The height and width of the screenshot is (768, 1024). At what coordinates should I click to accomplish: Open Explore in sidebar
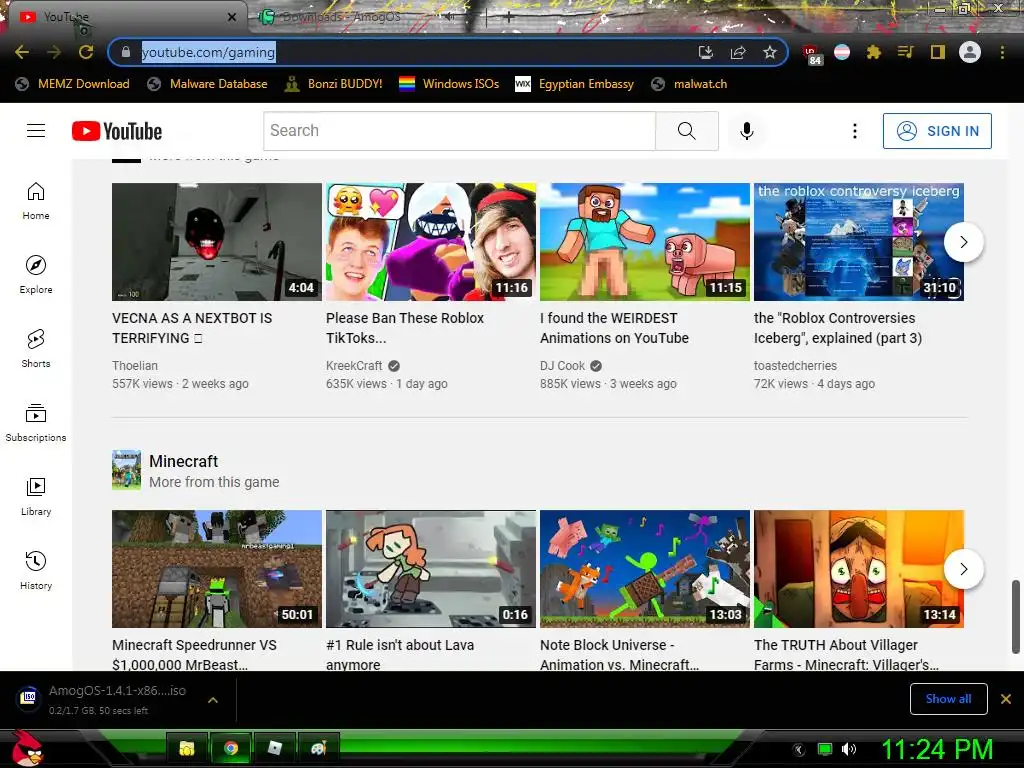pyautogui.click(x=36, y=275)
